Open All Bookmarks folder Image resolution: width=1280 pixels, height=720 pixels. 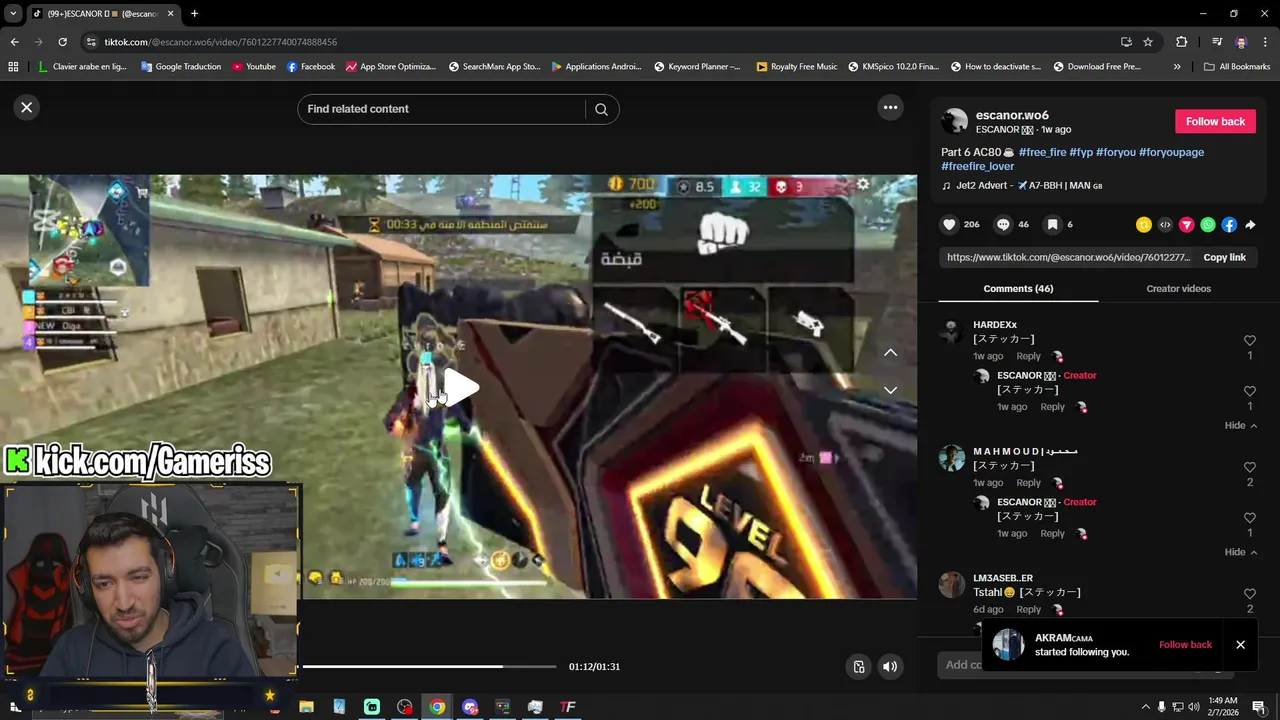(1237, 67)
